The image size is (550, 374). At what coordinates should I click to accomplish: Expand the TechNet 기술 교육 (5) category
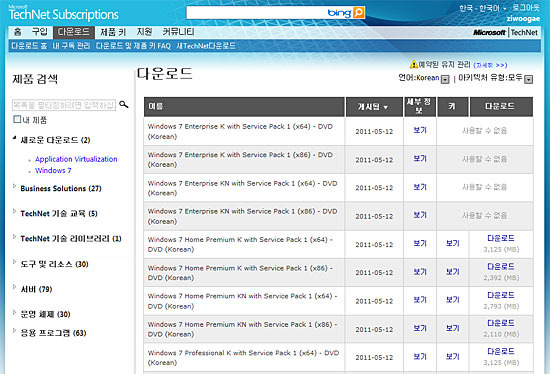[14, 211]
